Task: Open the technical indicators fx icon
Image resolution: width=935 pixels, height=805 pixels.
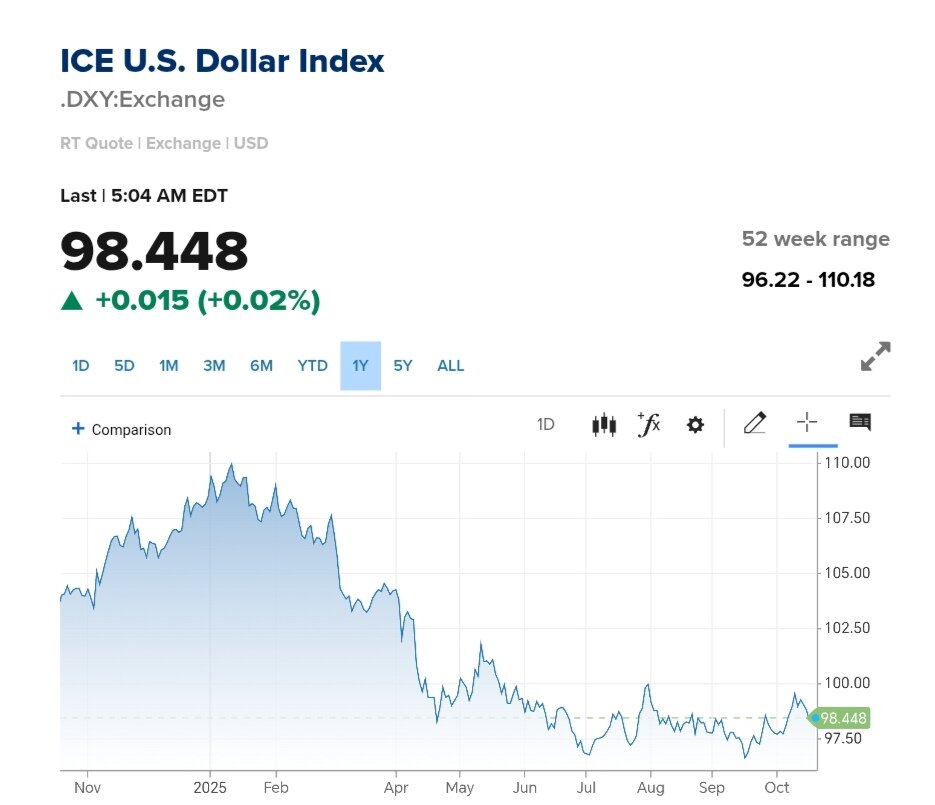Action: click(x=649, y=425)
